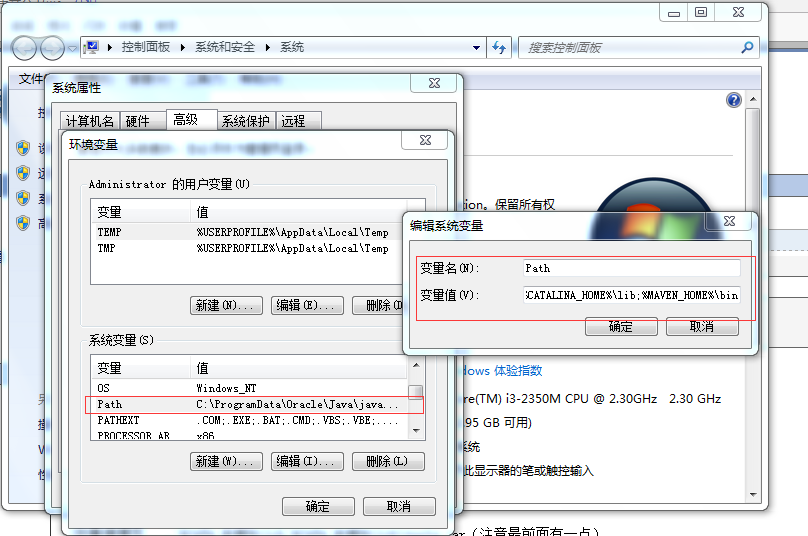Click 编辑(E) under user variables
The height and width of the screenshot is (536, 808).
(x=307, y=306)
